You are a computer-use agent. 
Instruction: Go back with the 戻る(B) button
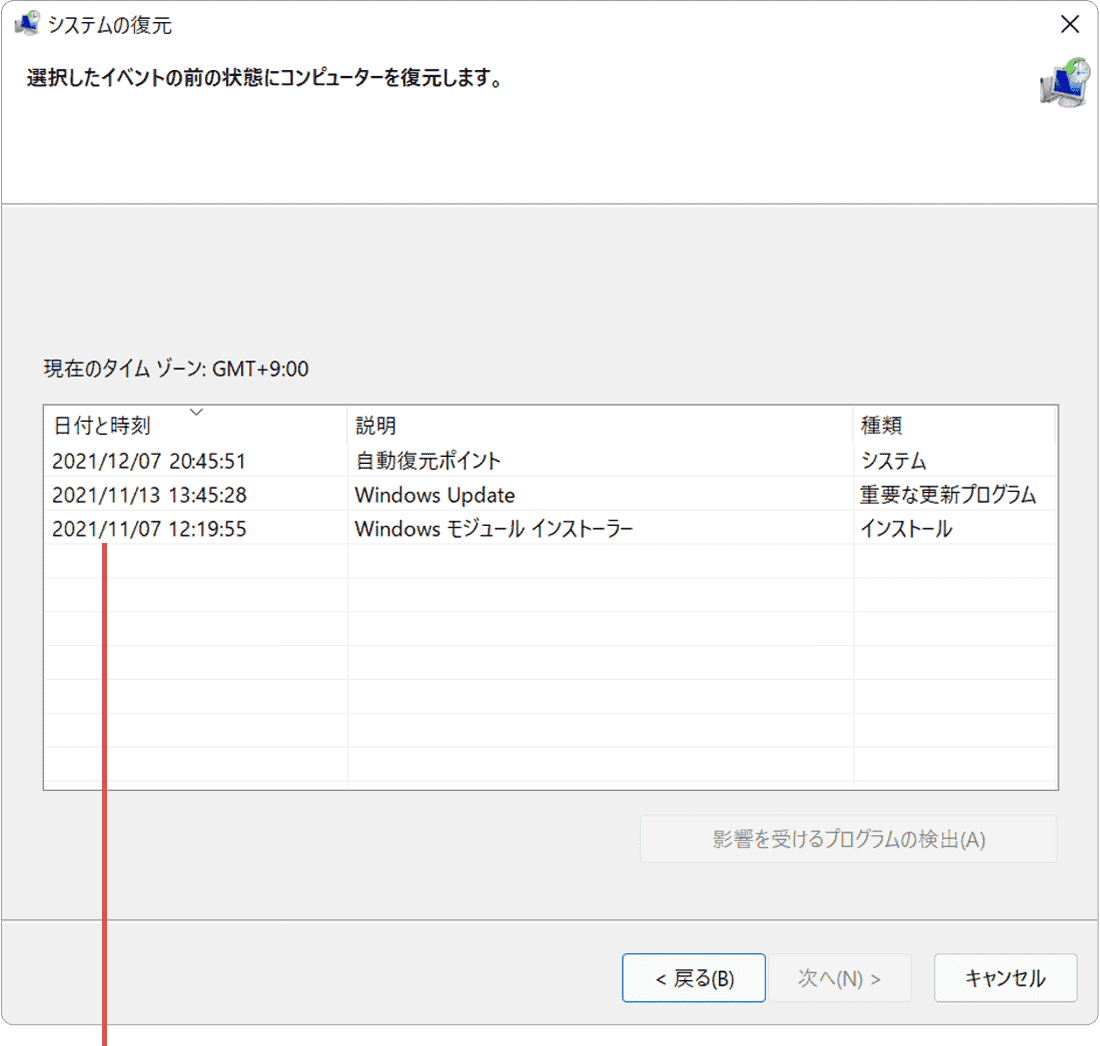694,978
